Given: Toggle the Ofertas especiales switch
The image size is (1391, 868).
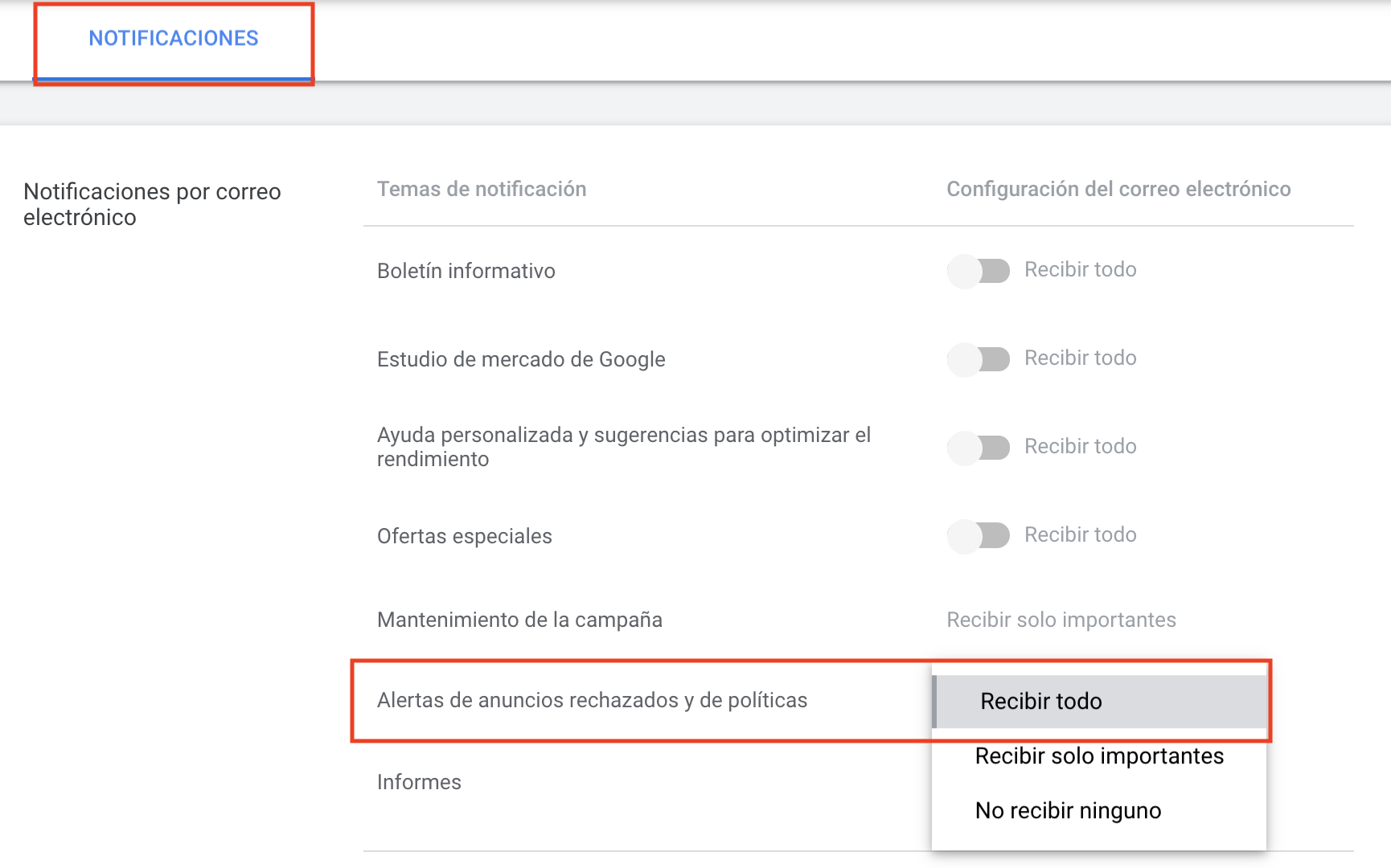Looking at the screenshot, I should [979, 536].
